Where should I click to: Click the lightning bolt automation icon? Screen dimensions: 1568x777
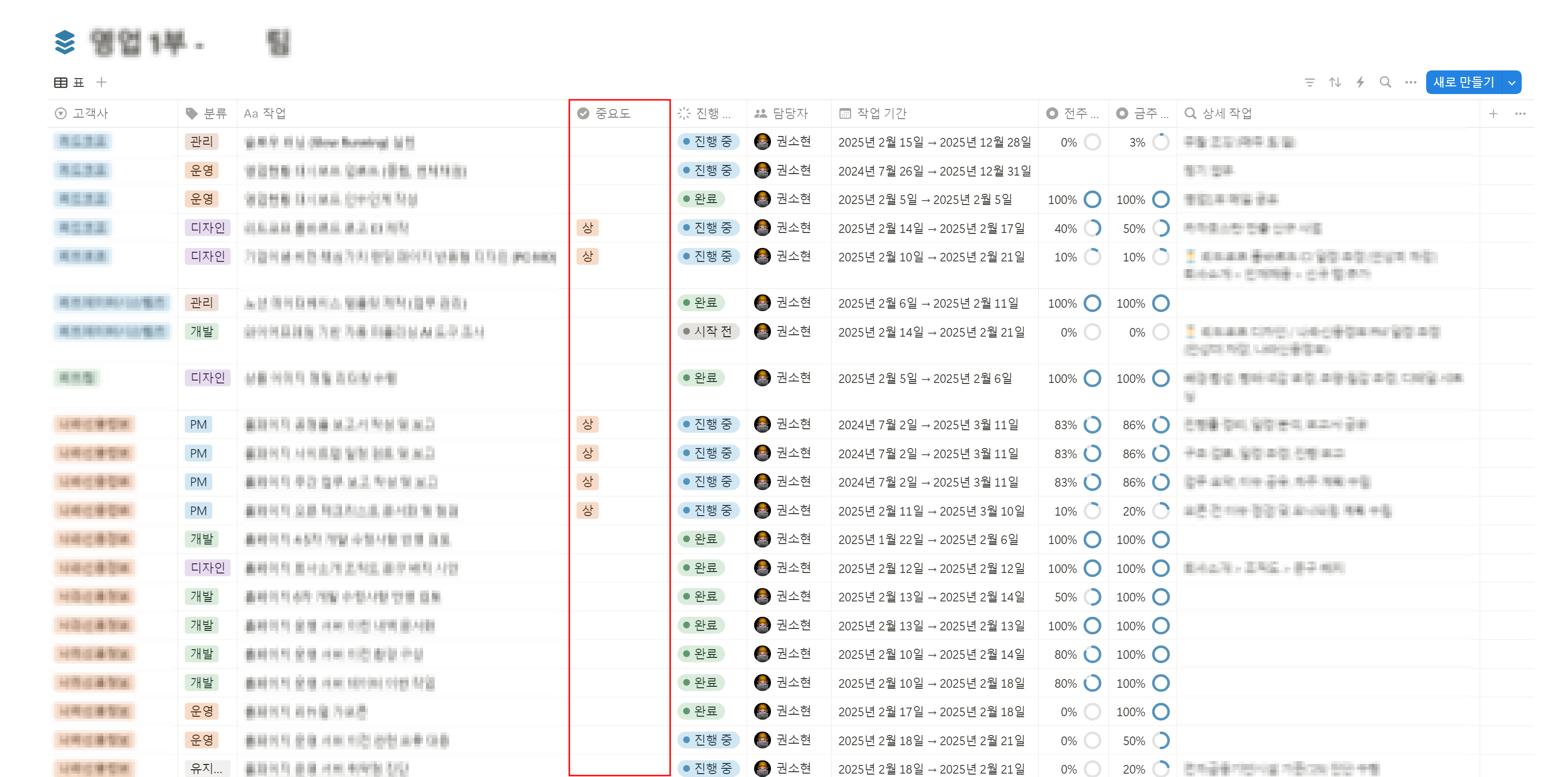[1360, 82]
